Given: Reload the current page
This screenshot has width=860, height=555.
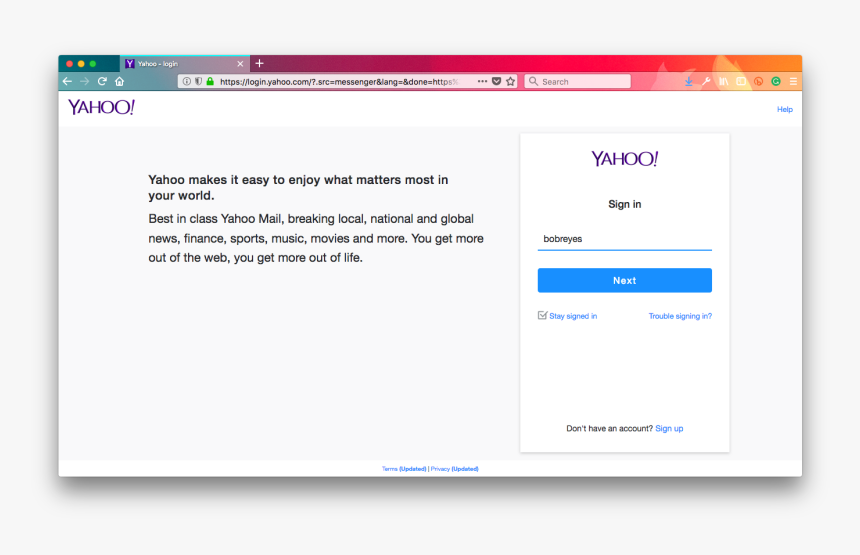Looking at the screenshot, I should click(x=102, y=81).
